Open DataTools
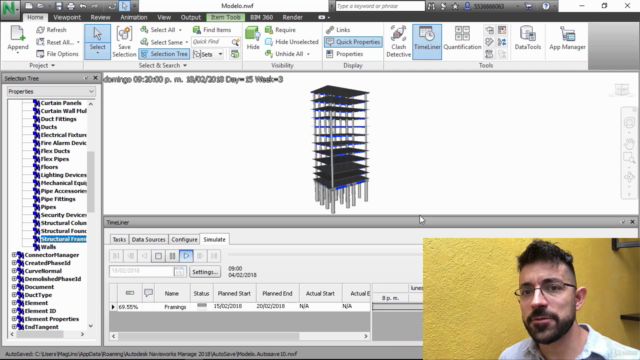 click(527, 39)
